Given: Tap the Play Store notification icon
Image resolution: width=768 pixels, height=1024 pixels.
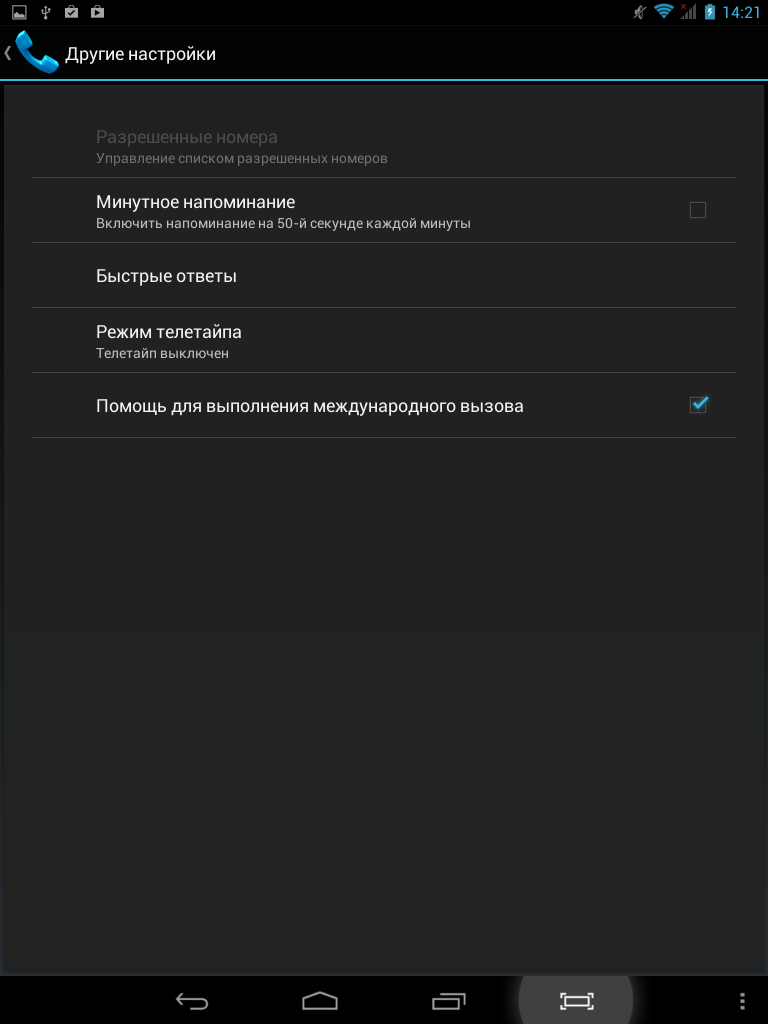Looking at the screenshot, I should pyautogui.click(x=97, y=12).
